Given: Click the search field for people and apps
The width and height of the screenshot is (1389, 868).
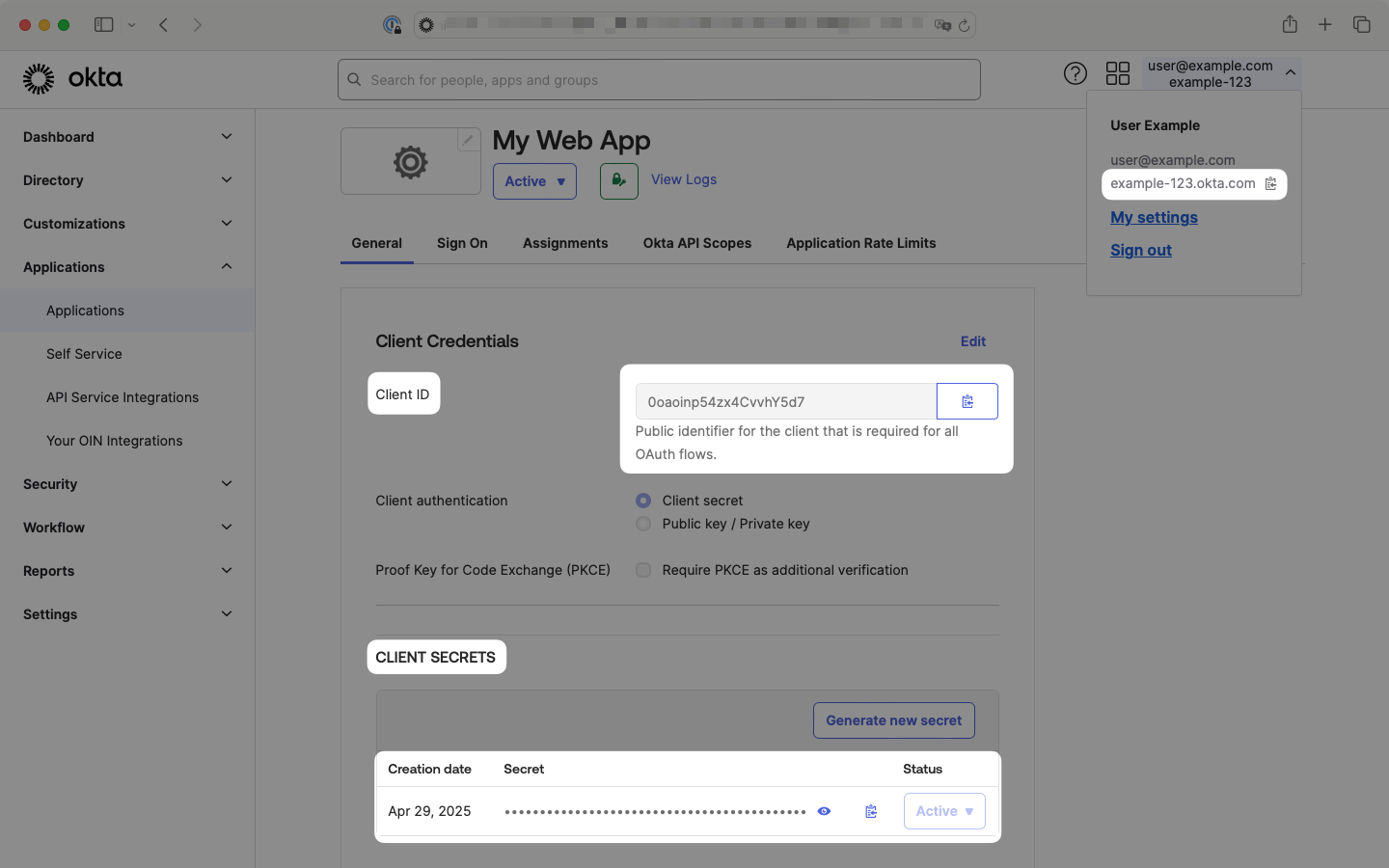Looking at the screenshot, I should pos(659,79).
